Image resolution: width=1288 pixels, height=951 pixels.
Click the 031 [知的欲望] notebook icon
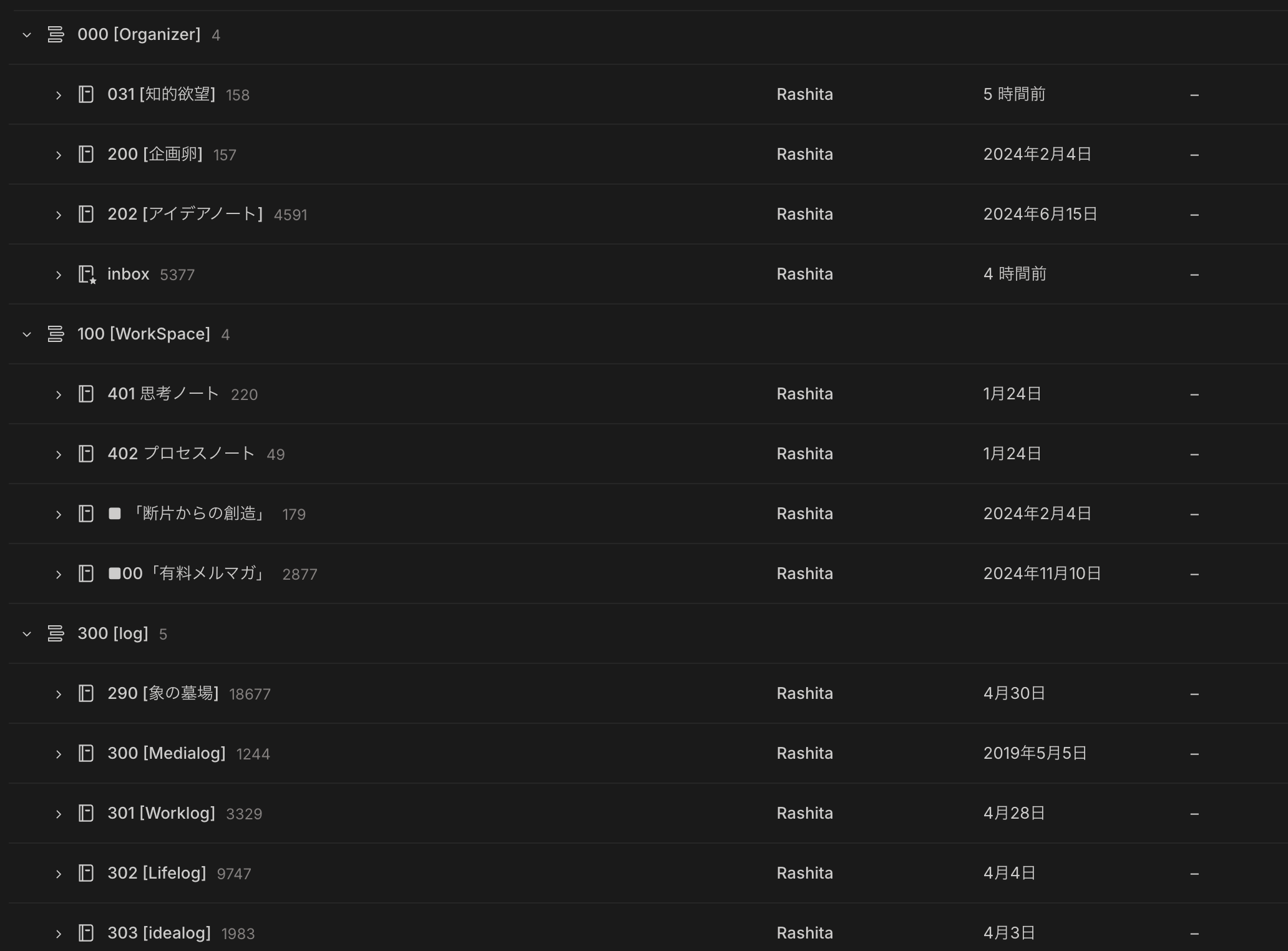click(86, 94)
